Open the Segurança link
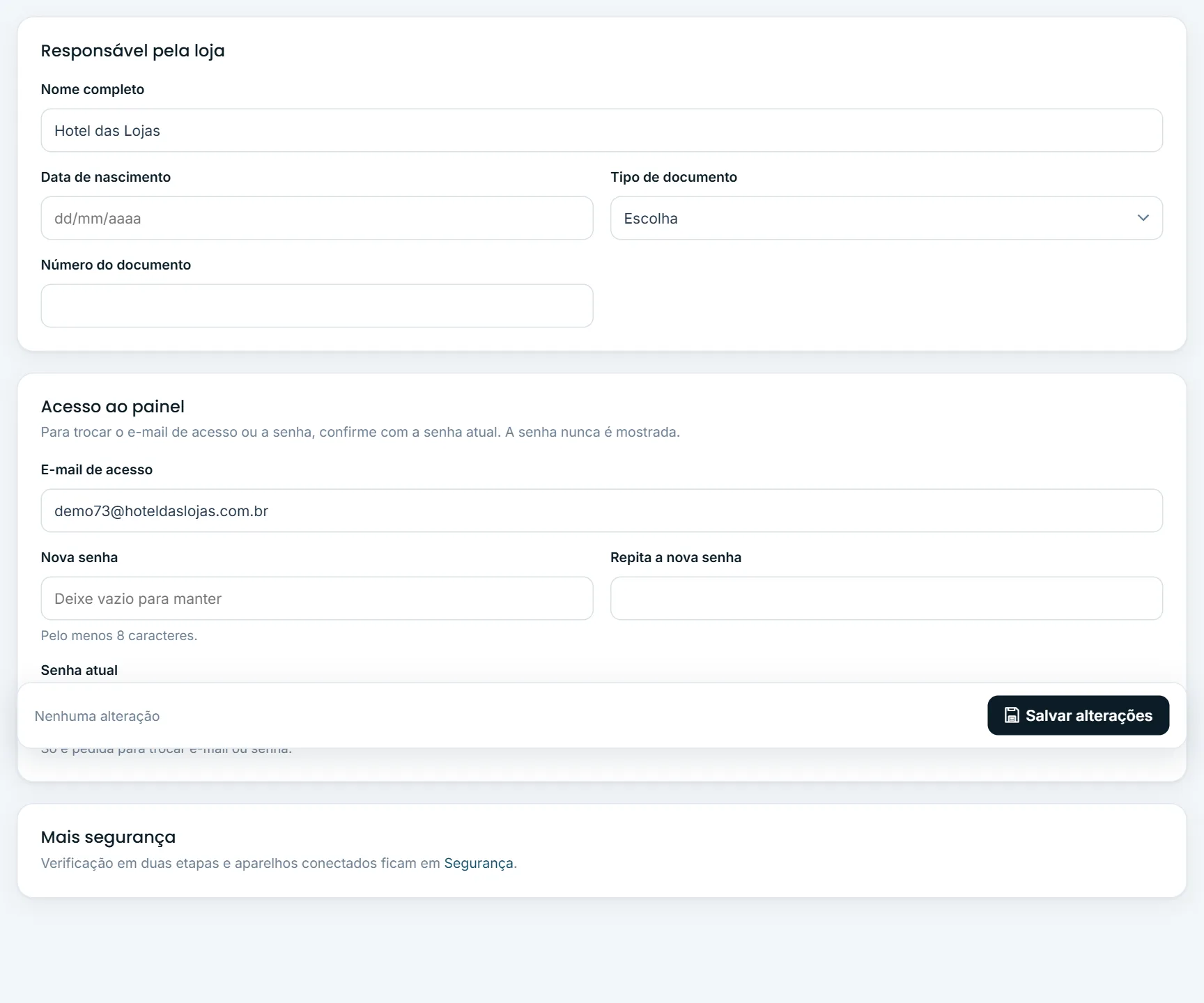 [479, 863]
